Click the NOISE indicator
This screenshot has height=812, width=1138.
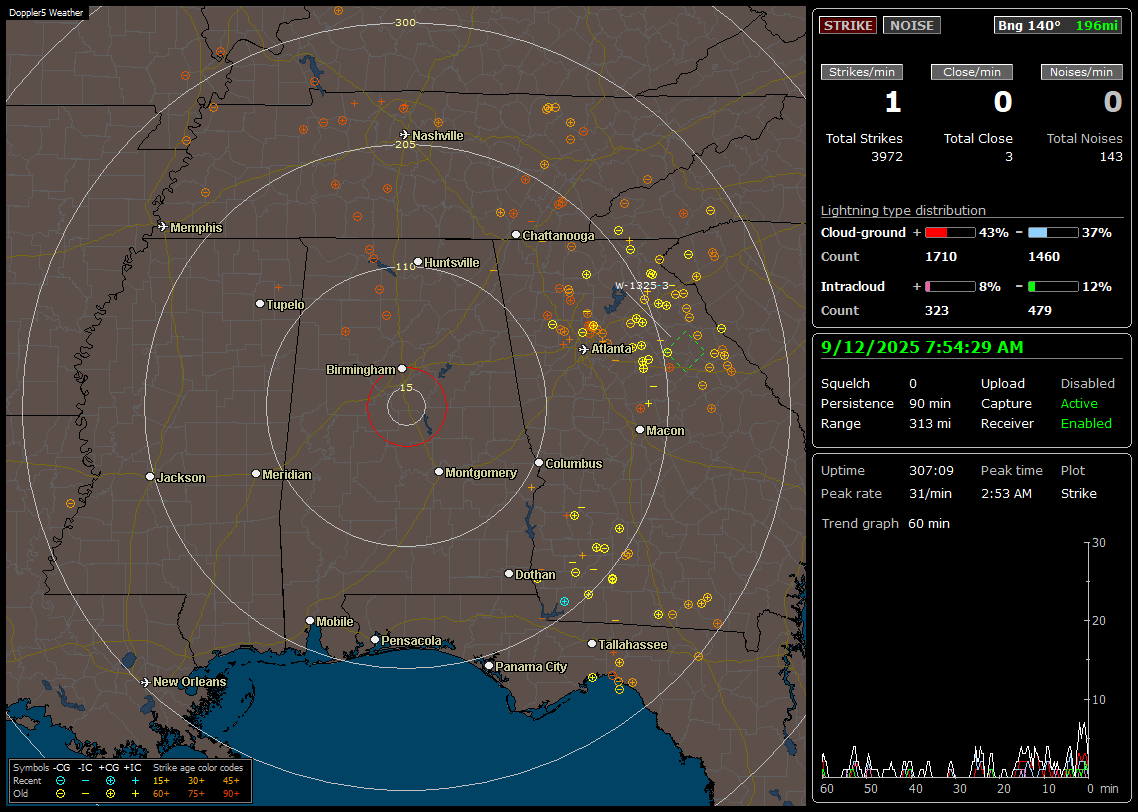(x=912, y=25)
